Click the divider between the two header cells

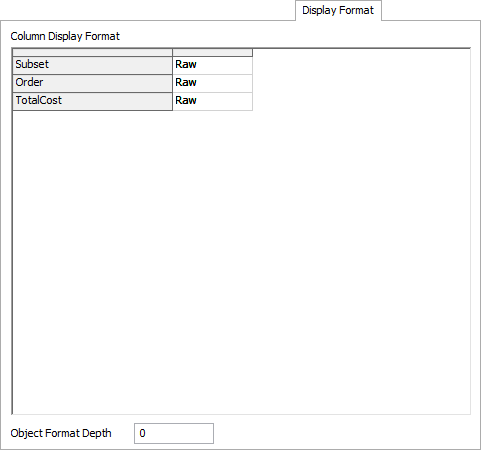[172, 52]
